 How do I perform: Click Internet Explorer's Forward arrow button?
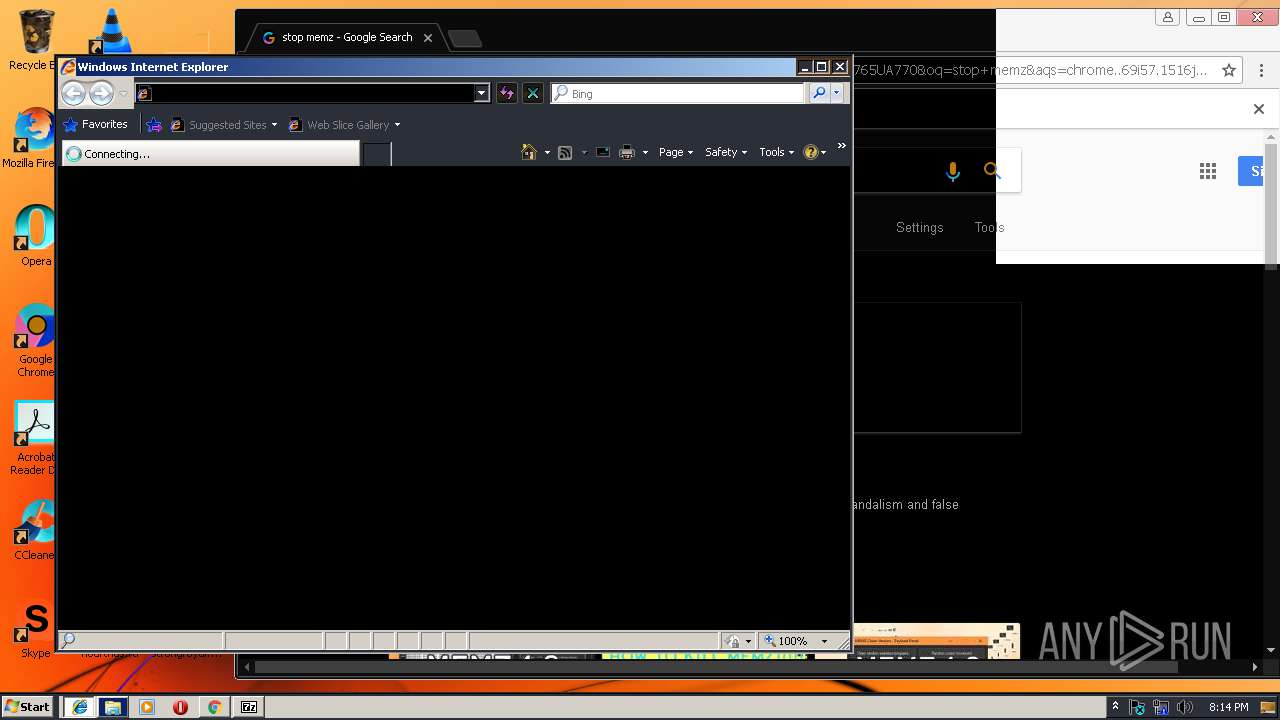tap(101, 94)
